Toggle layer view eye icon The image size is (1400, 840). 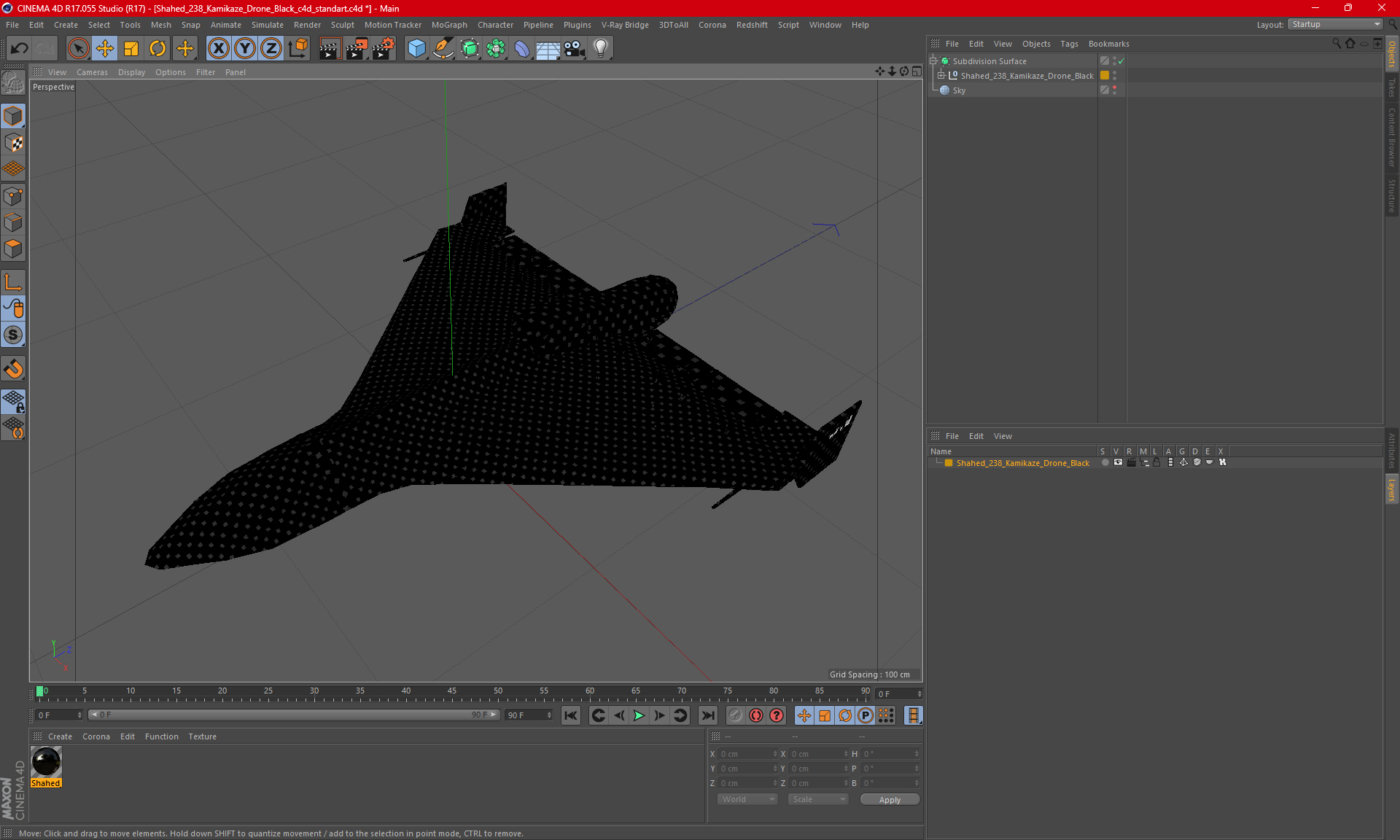[1118, 462]
